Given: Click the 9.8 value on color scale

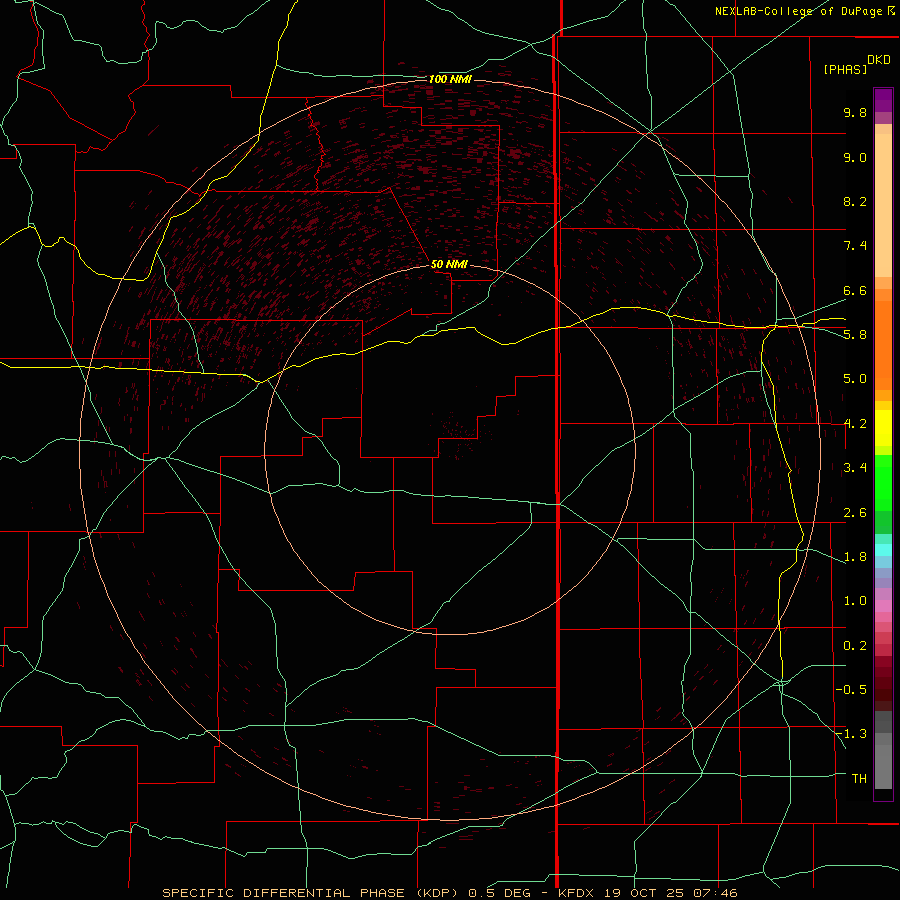Looking at the screenshot, I should (855, 112).
